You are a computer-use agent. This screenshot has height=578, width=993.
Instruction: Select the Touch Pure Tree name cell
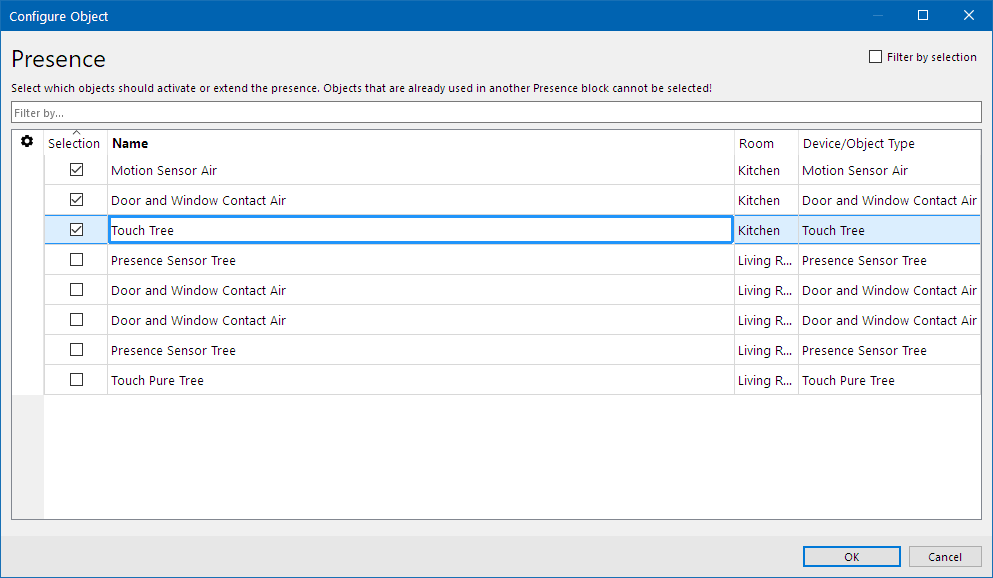421,380
